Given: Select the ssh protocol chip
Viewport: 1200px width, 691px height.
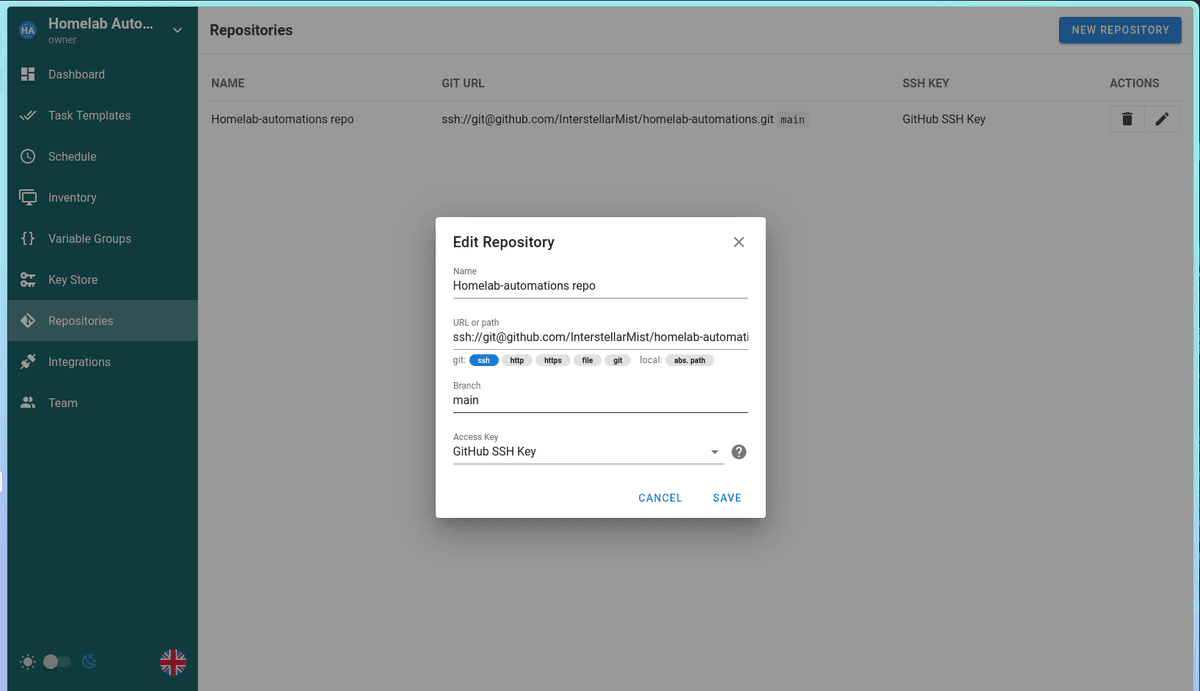Looking at the screenshot, I should (484, 360).
